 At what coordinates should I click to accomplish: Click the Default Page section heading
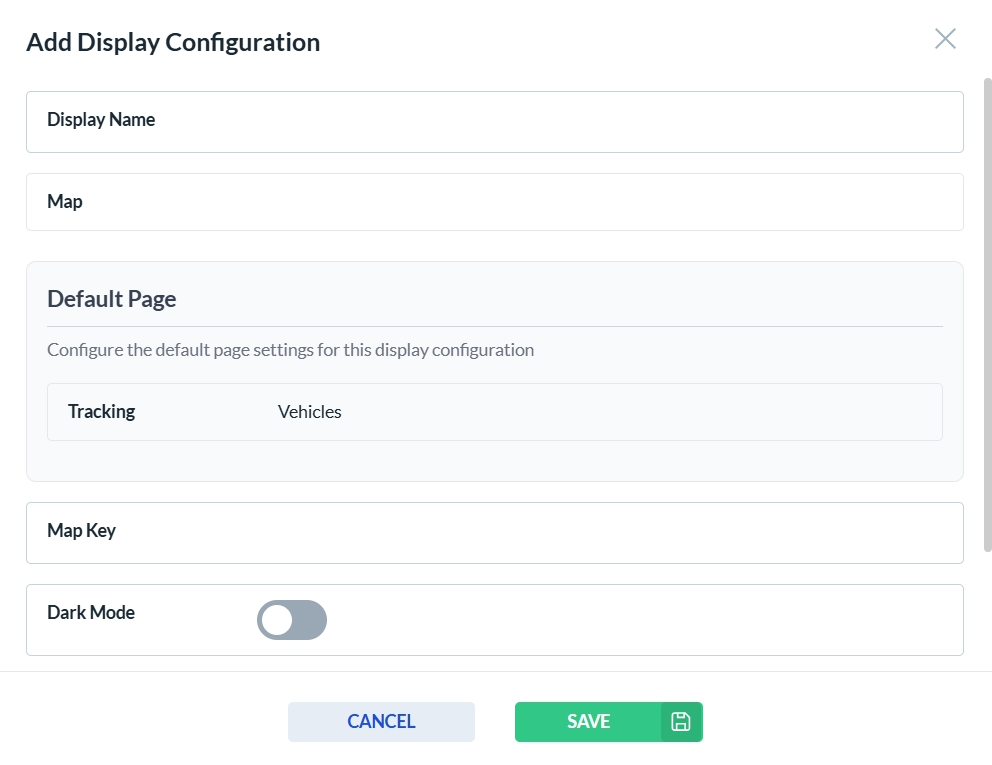click(x=112, y=299)
